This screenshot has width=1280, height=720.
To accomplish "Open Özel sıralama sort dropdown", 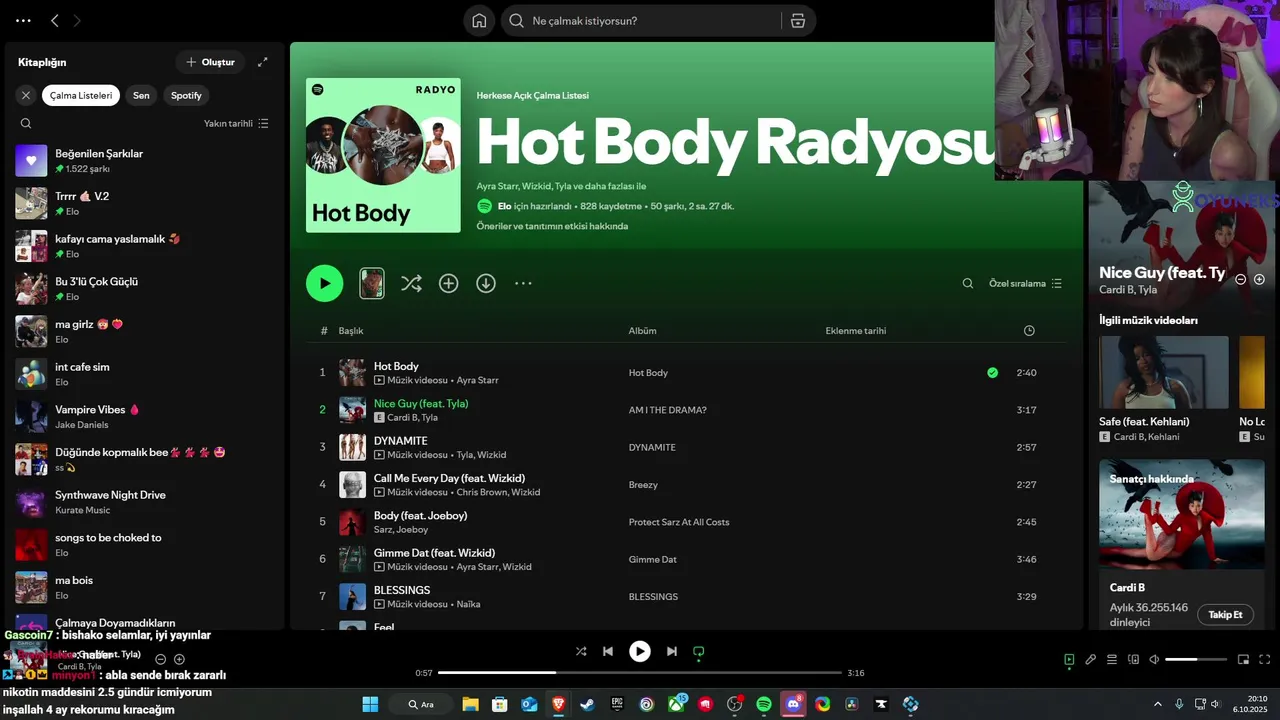I will (1025, 284).
